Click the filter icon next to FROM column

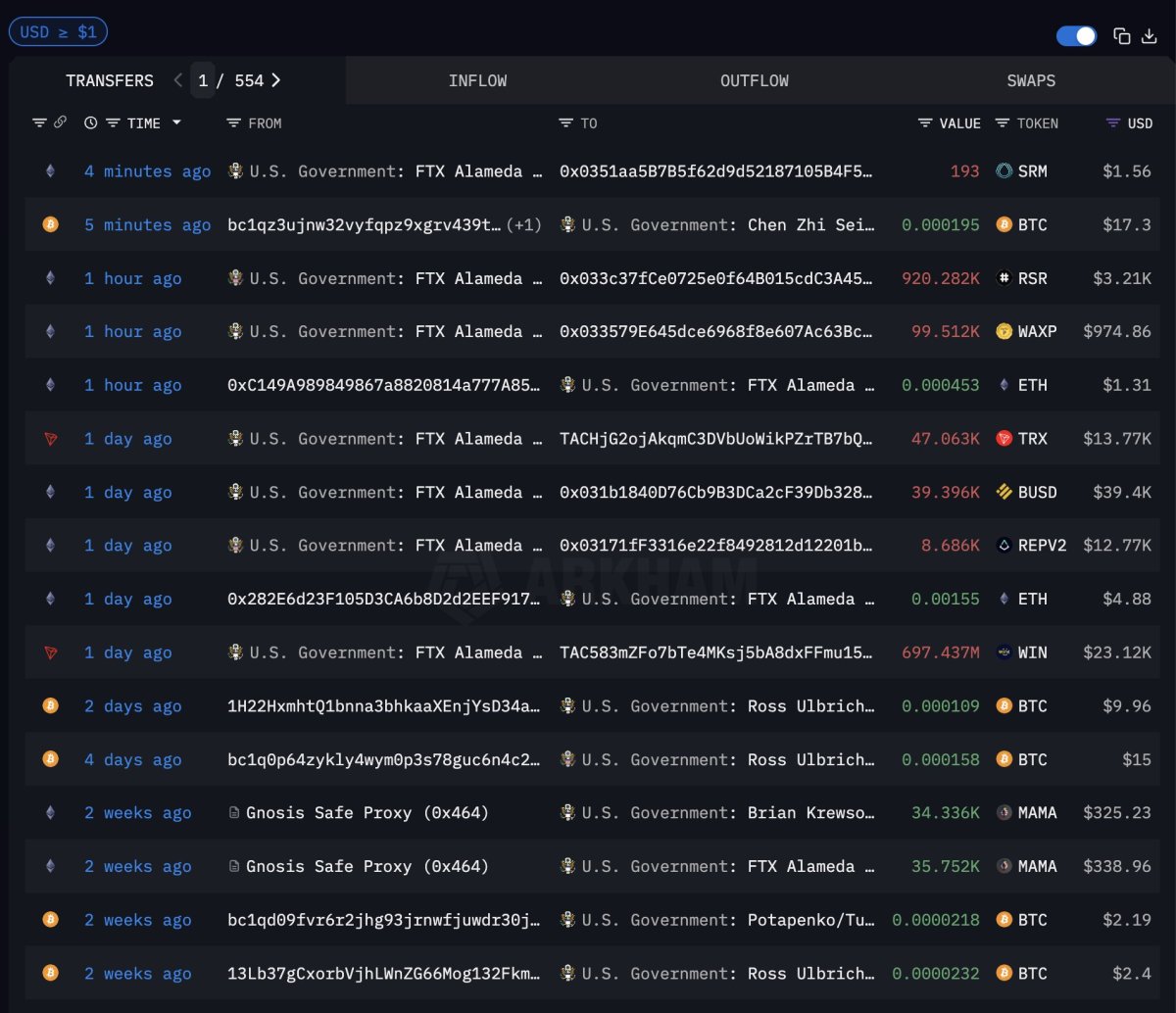tap(232, 122)
